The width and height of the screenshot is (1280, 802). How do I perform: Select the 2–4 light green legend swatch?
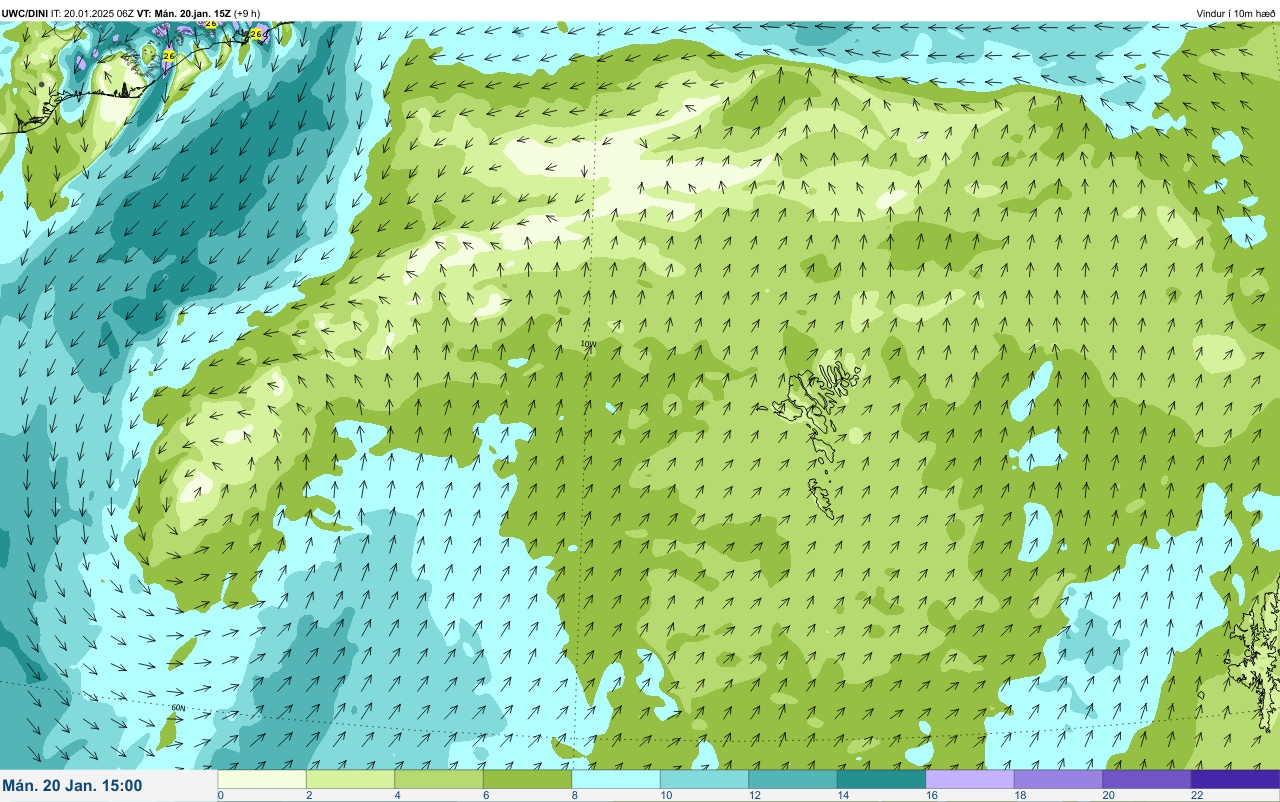350,779
